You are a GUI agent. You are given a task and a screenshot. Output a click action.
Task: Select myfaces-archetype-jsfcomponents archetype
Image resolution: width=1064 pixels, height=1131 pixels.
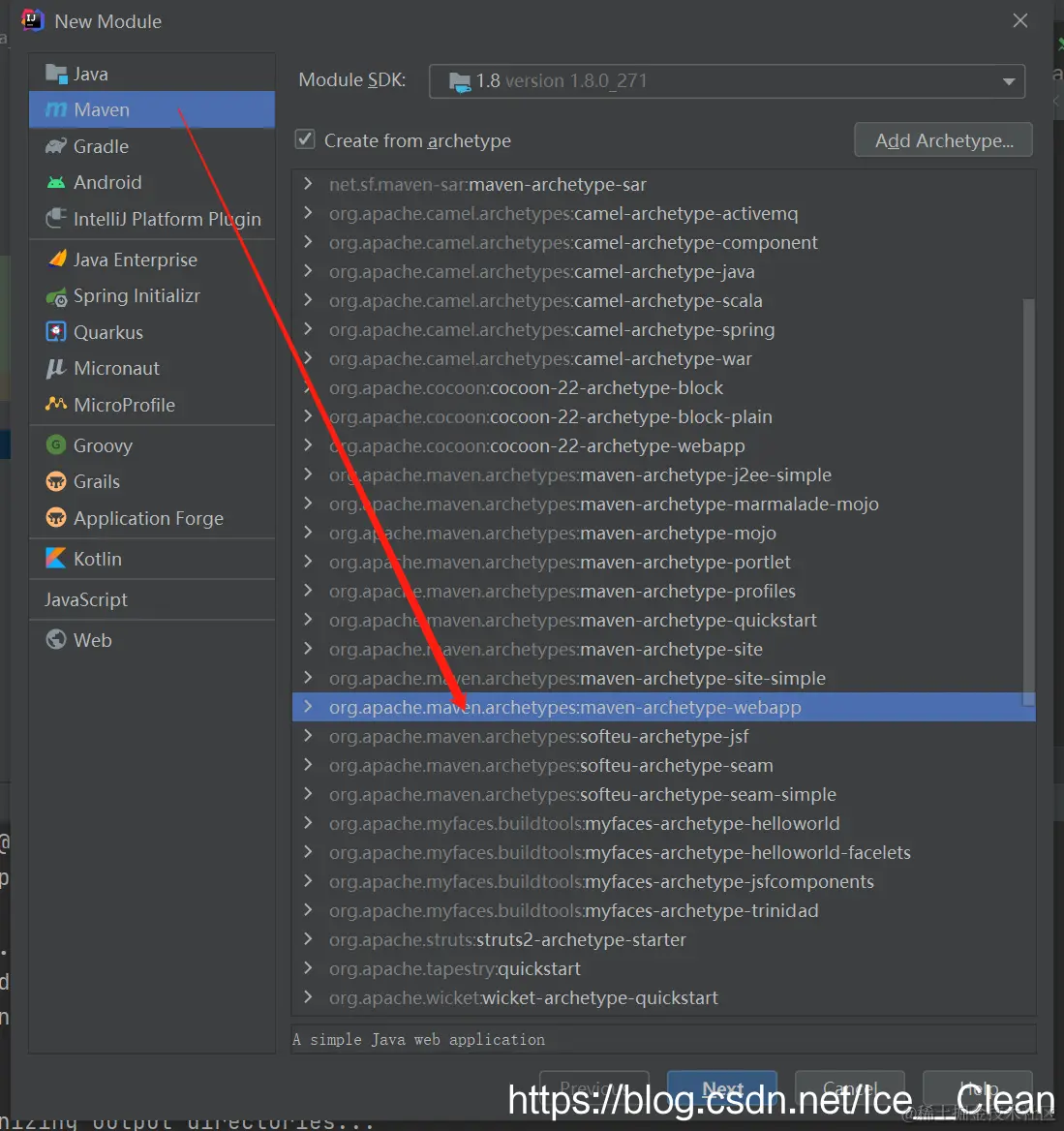(663, 881)
